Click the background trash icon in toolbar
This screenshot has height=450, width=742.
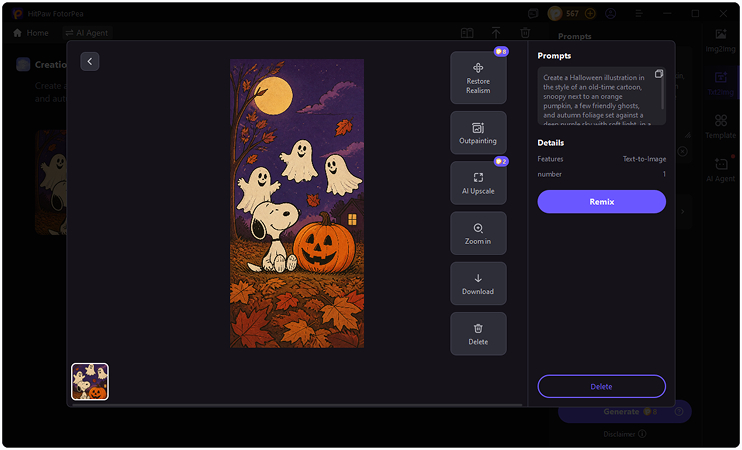(x=525, y=33)
